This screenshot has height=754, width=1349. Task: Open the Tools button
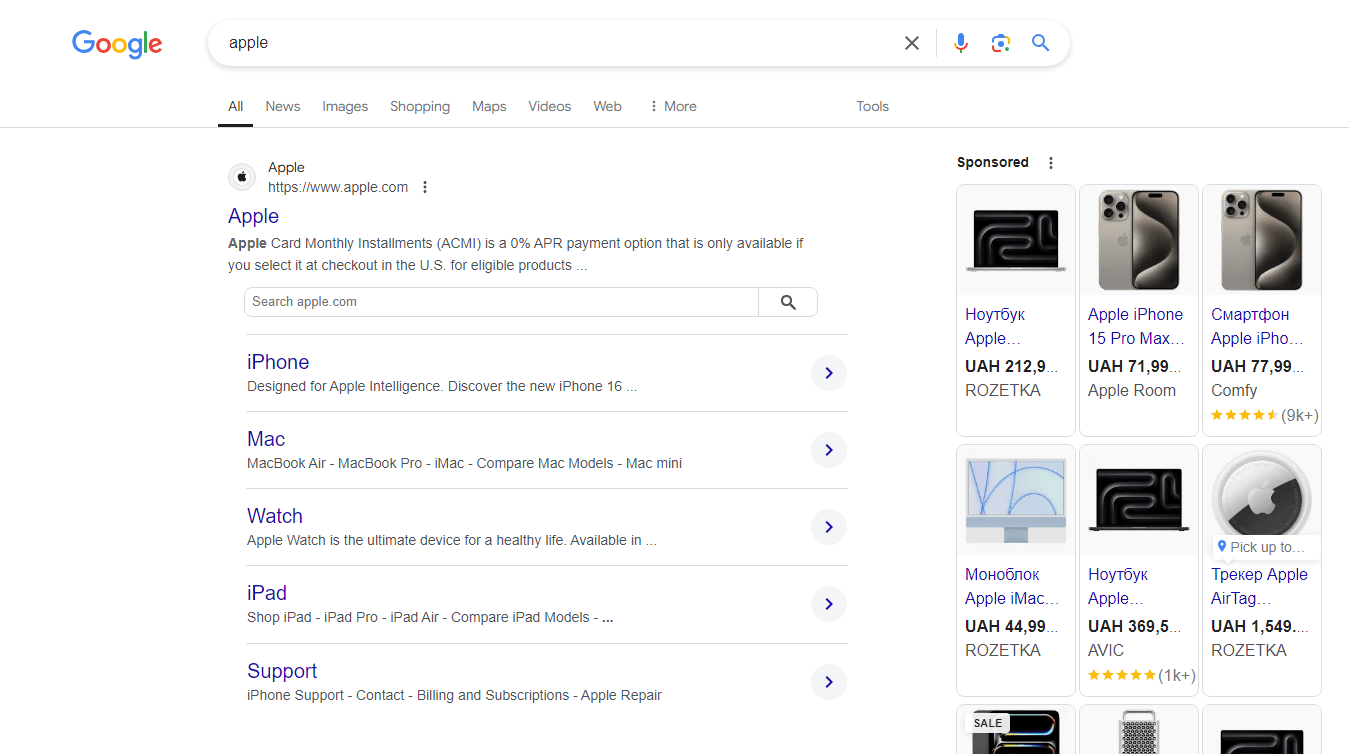point(872,106)
